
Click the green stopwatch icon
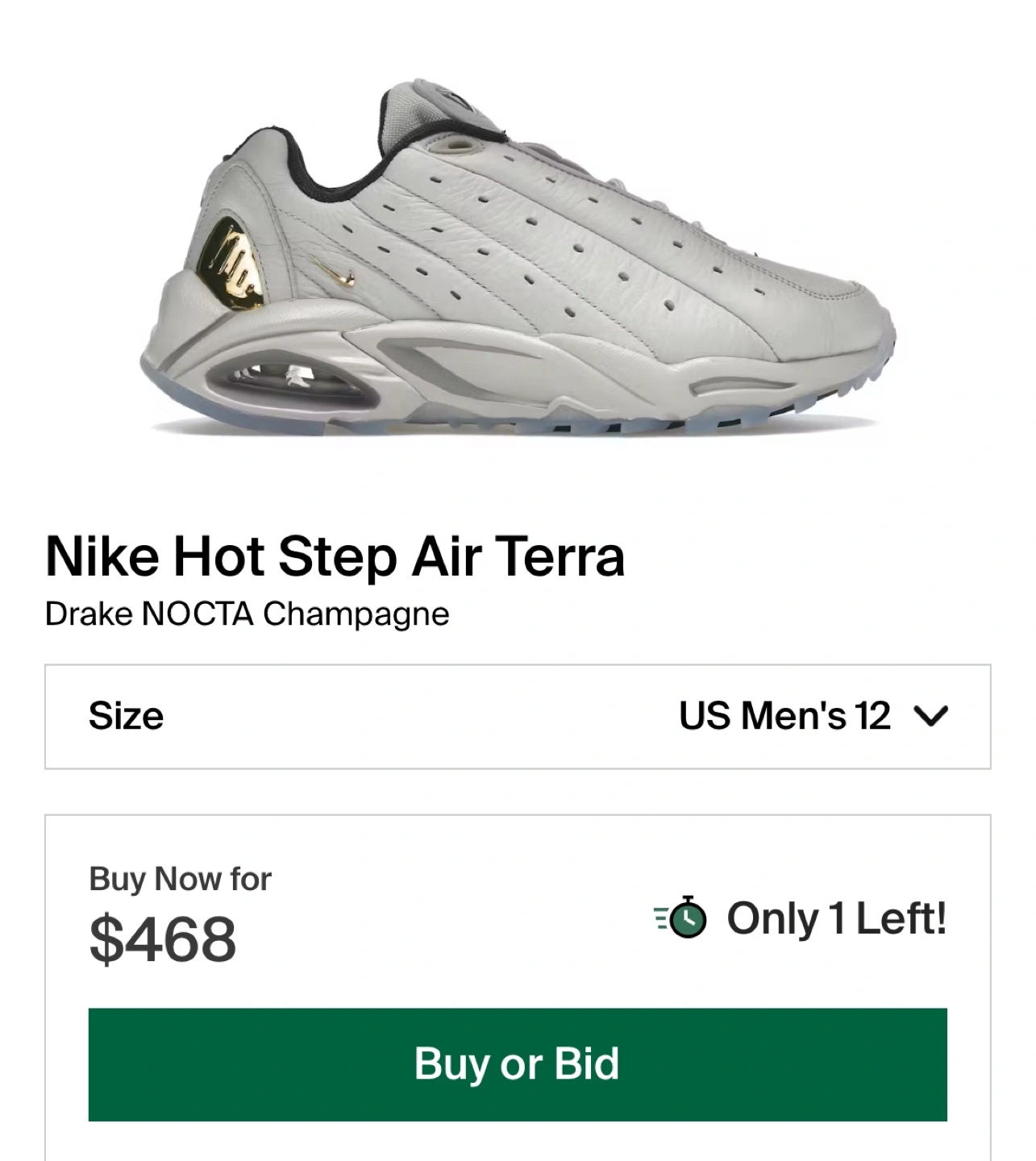(685, 918)
